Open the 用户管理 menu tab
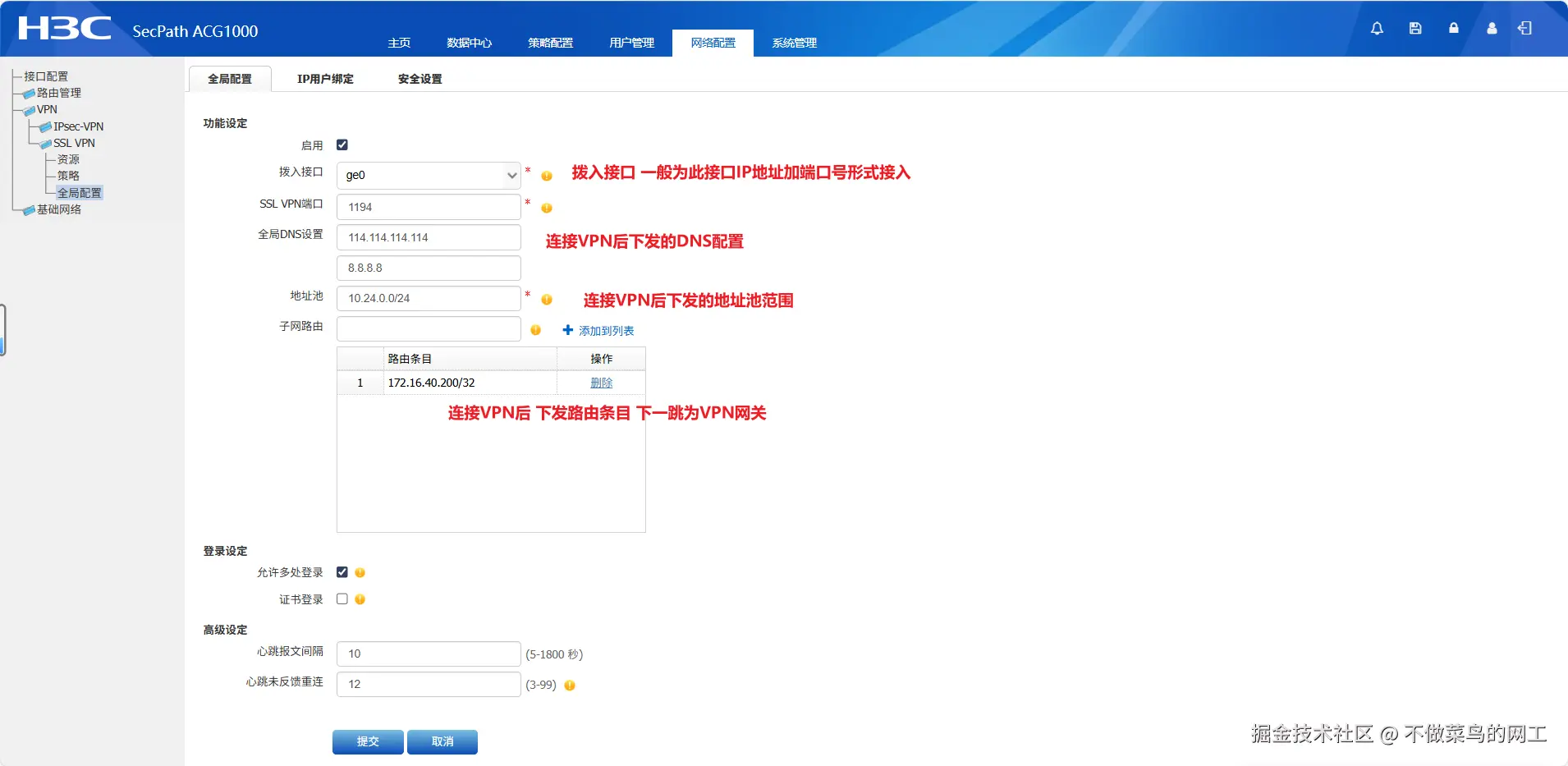 point(631,43)
